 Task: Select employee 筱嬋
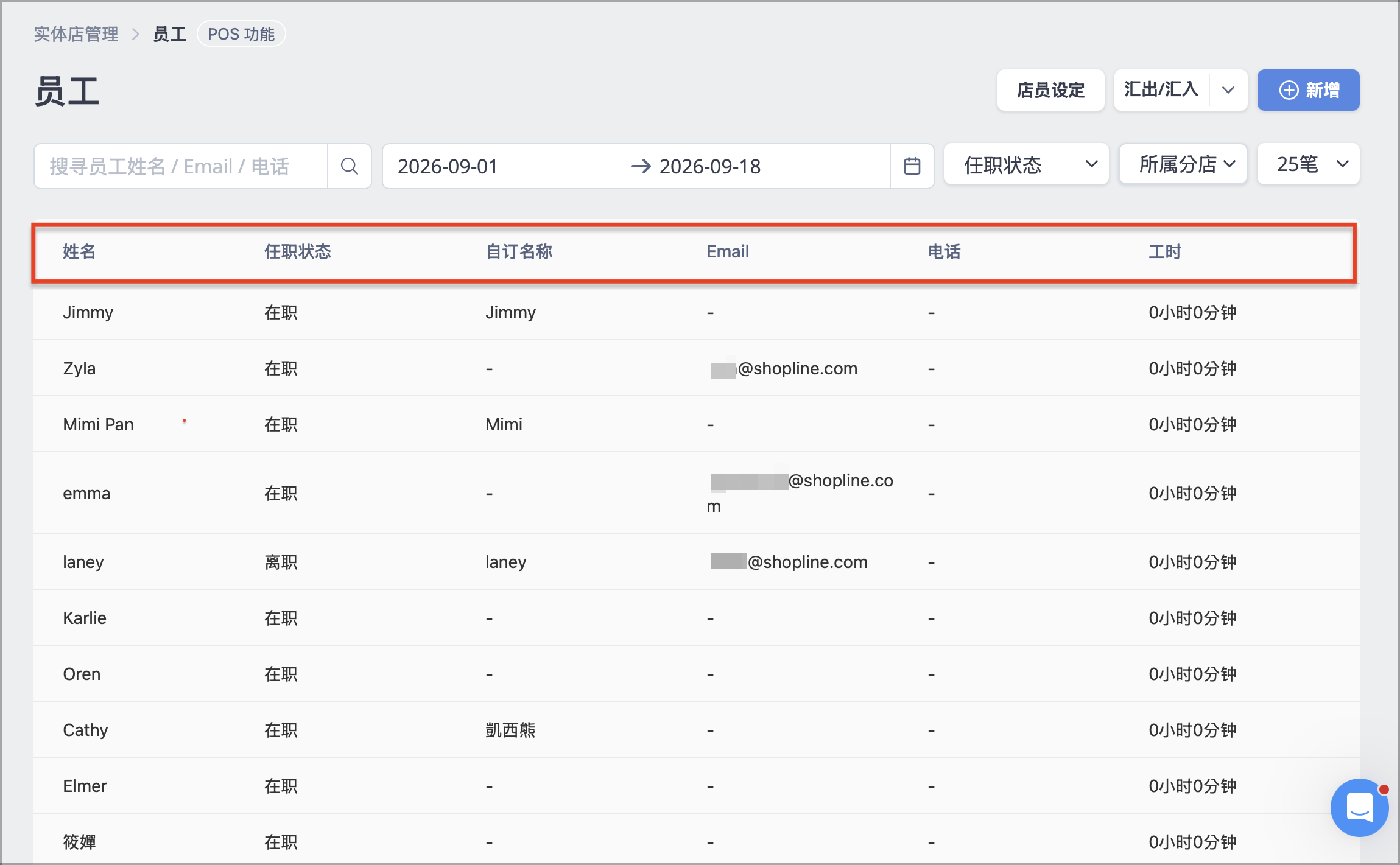coord(79,842)
